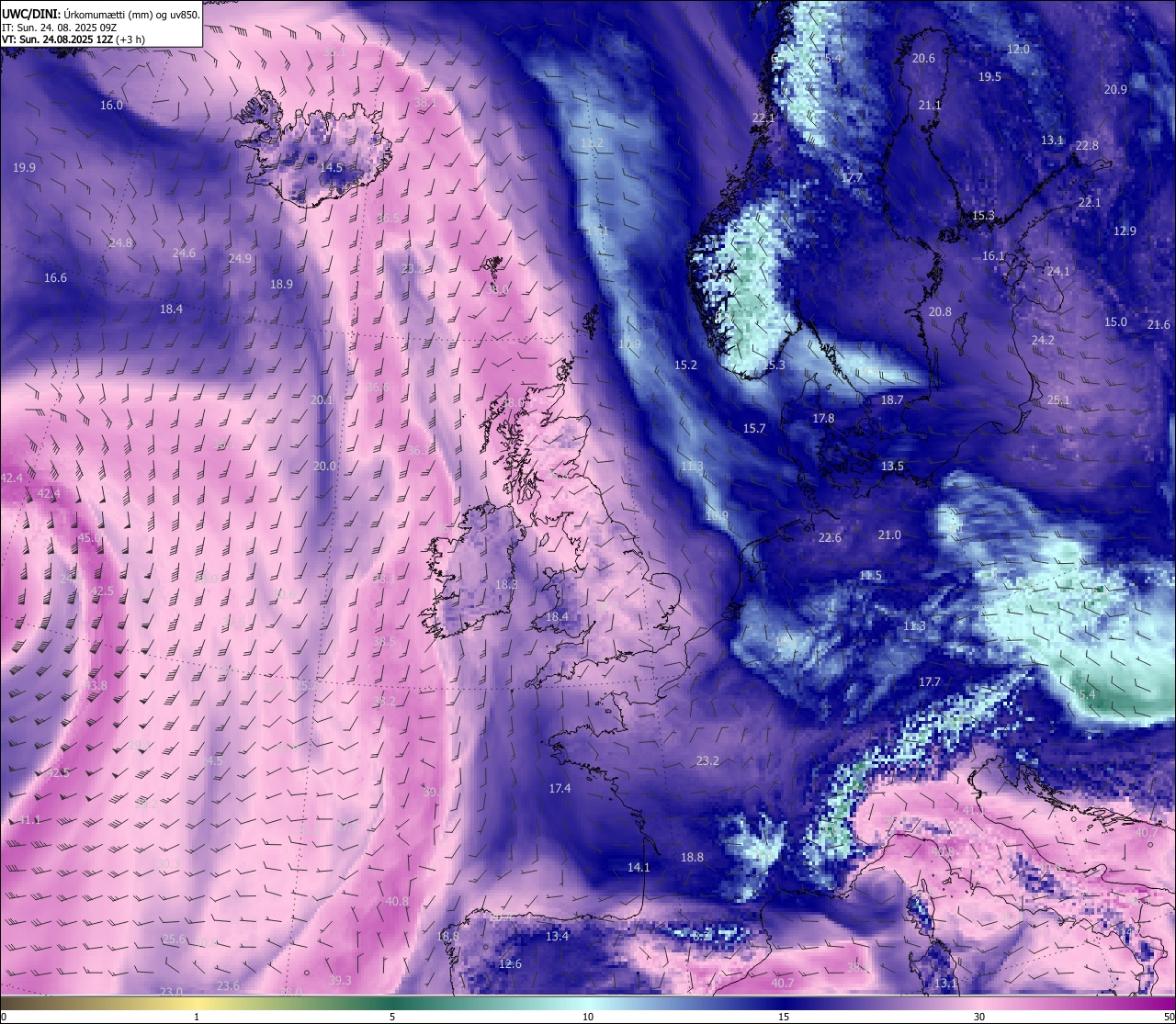Click the 5 tick on colour scale
The width and height of the screenshot is (1176, 1024).
[392, 1017]
